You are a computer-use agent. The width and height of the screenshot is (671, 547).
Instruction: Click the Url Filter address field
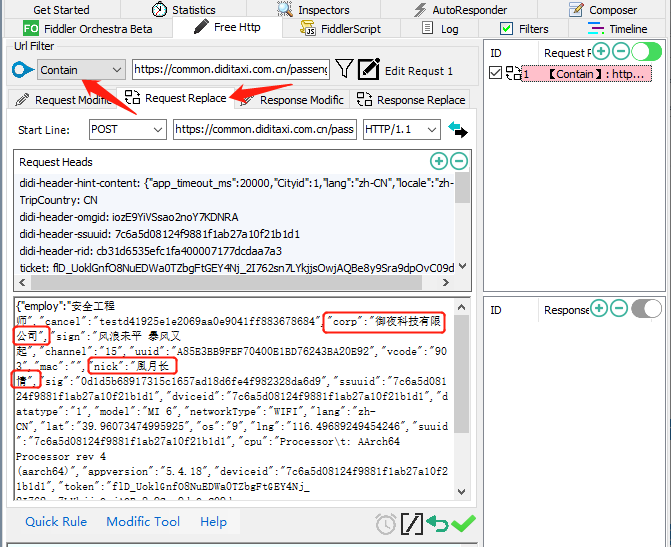pyautogui.click(x=231, y=69)
